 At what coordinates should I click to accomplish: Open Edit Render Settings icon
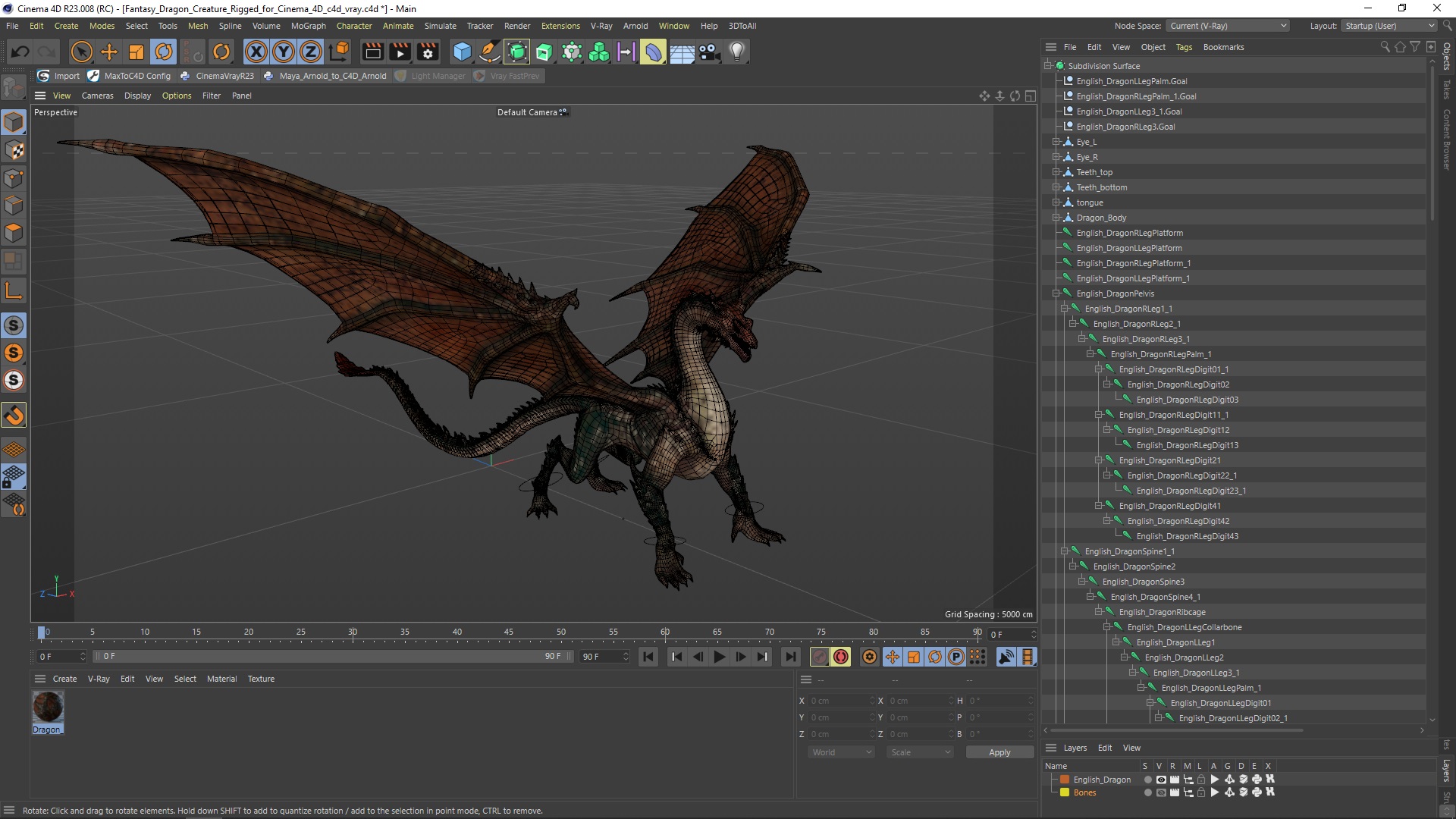tap(428, 52)
